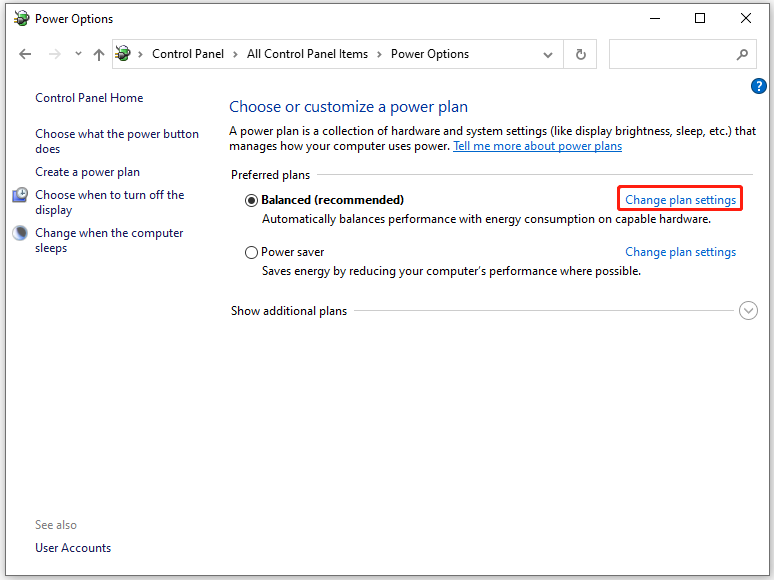Click the Back navigation arrow
The height and width of the screenshot is (580, 774).
point(25,54)
